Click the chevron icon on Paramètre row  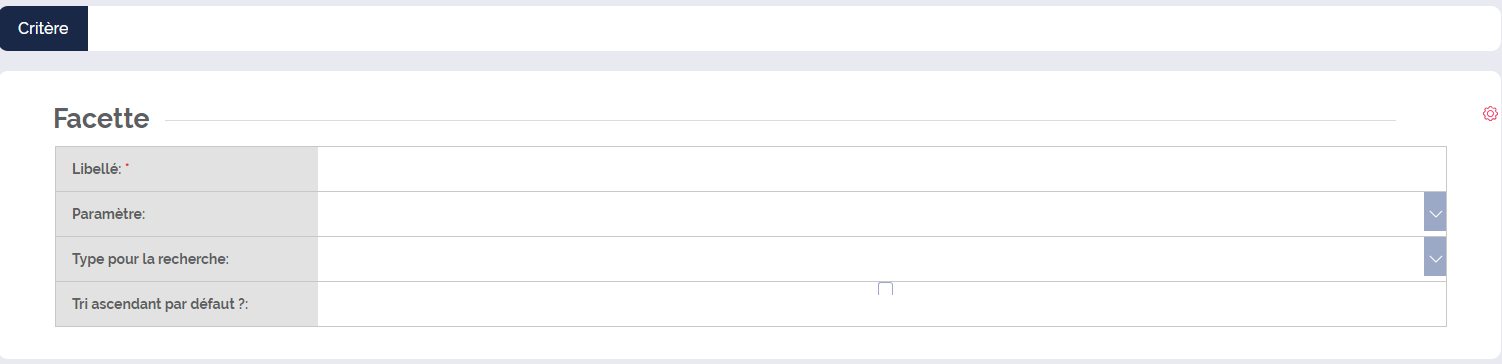pos(1435,214)
